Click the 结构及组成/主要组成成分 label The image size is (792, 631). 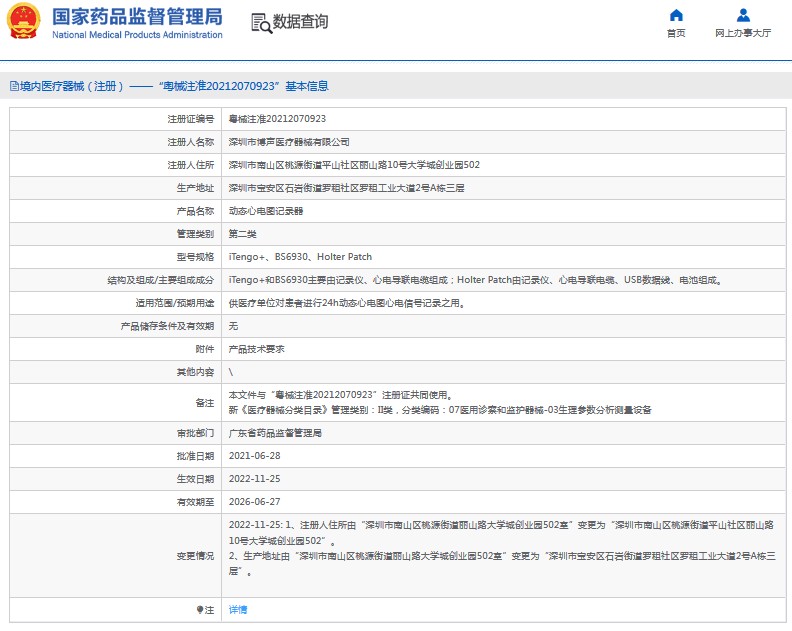point(161,280)
